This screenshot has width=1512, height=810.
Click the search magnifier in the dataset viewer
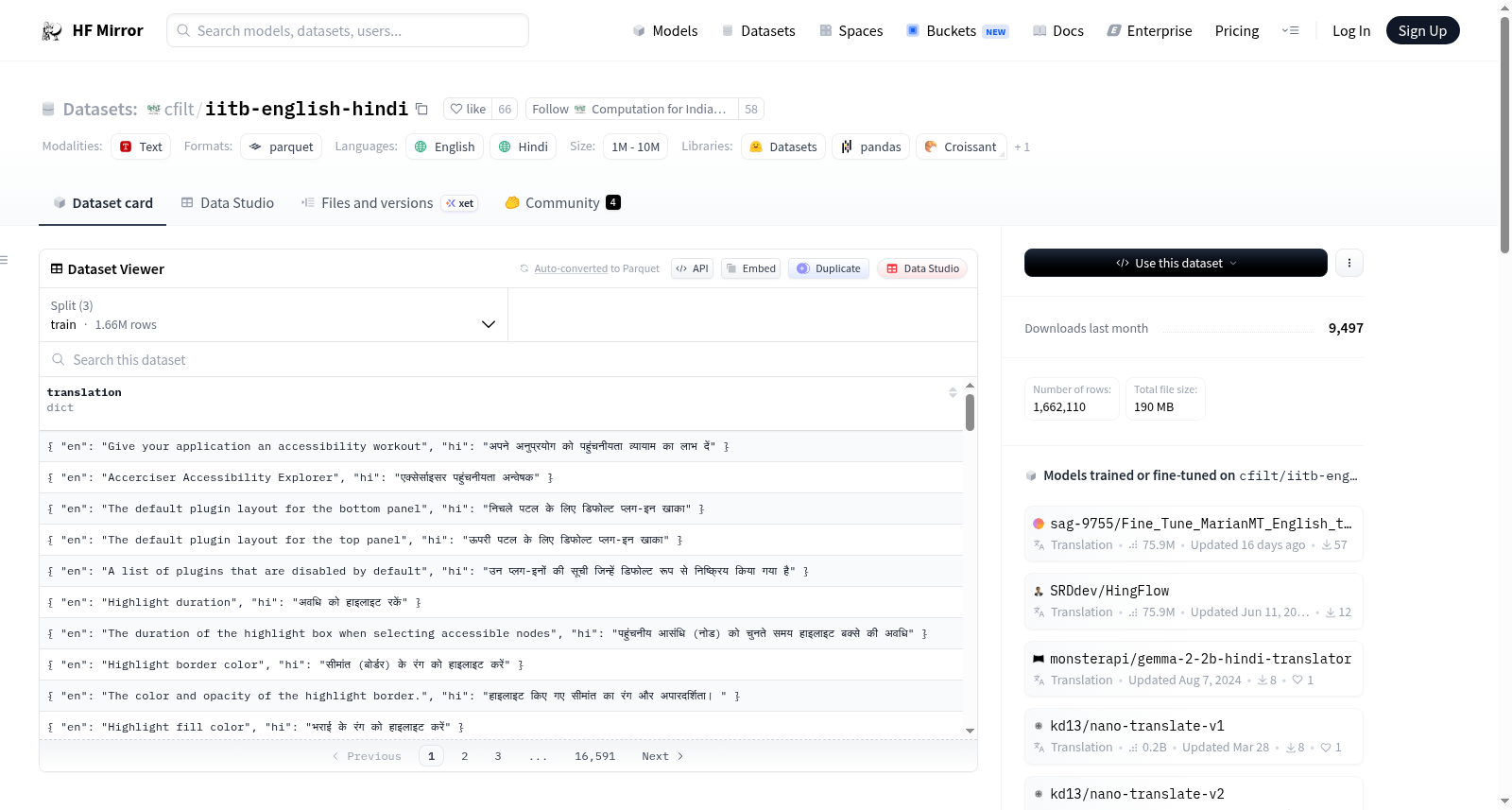[x=59, y=360]
